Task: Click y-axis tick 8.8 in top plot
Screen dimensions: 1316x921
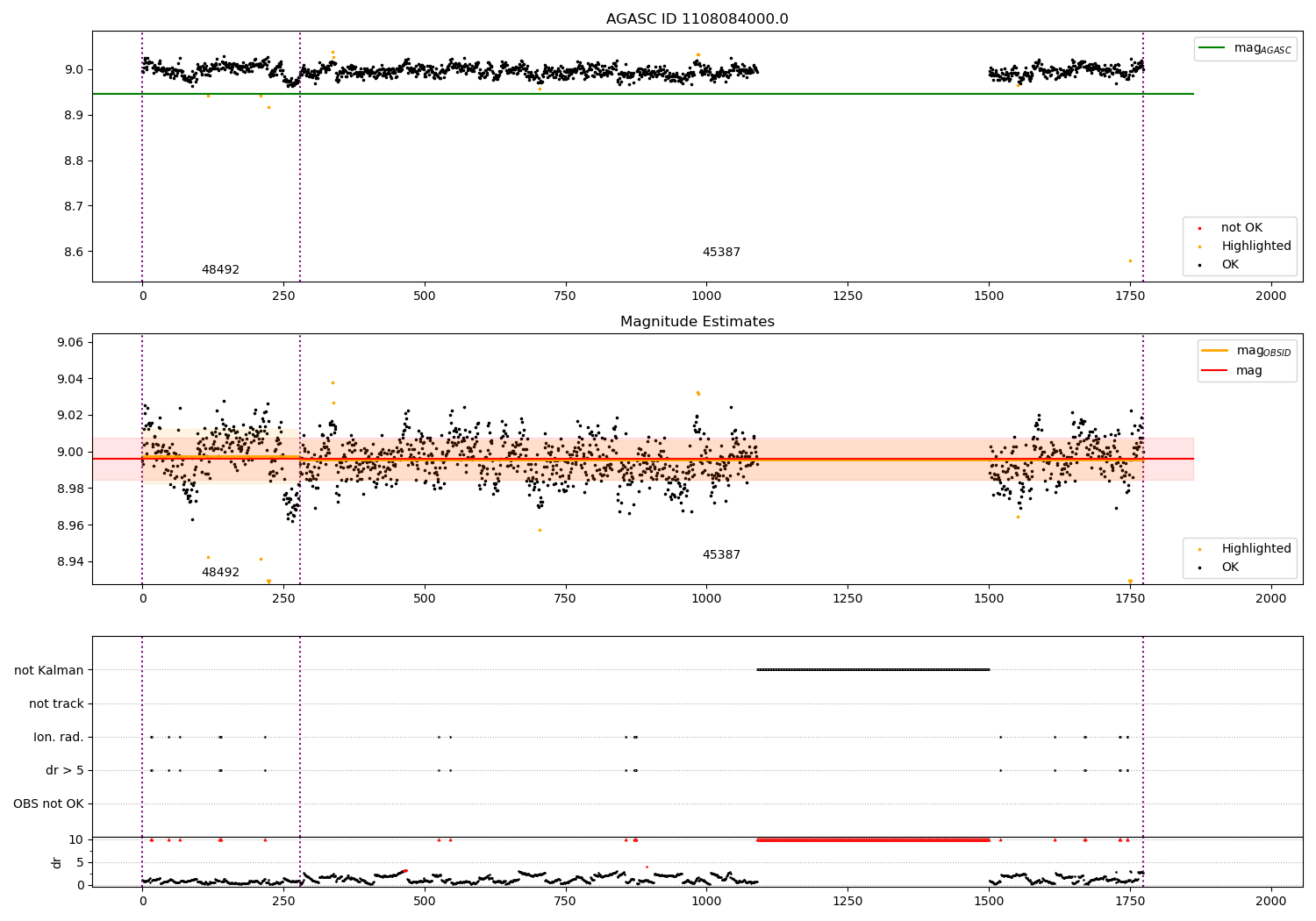Action: coord(74,161)
